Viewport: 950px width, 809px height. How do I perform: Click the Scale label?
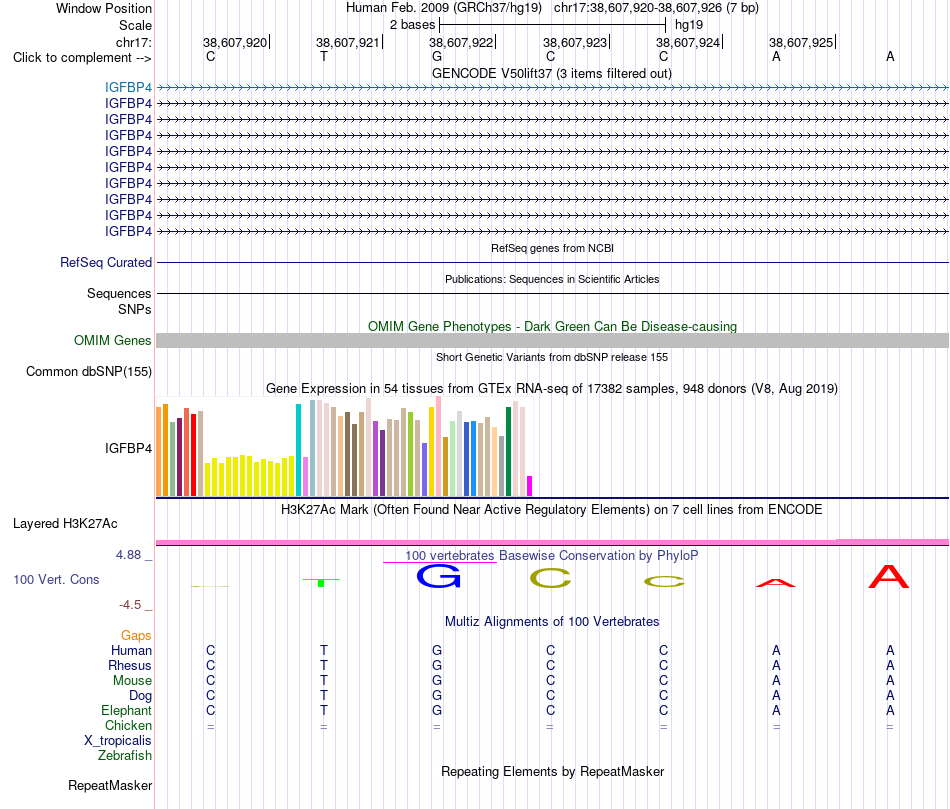coord(135,25)
